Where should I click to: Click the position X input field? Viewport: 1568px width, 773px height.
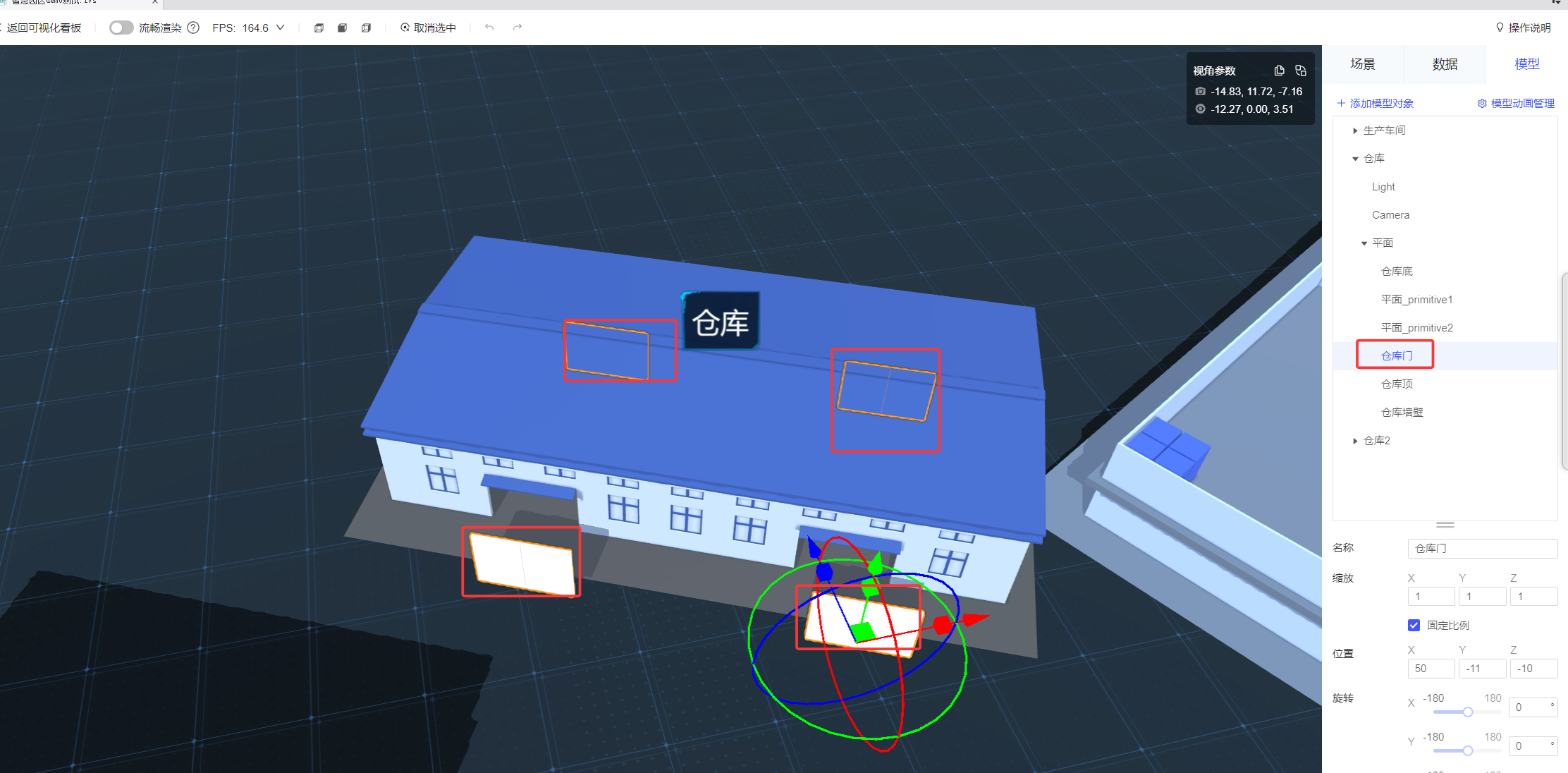click(x=1431, y=669)
